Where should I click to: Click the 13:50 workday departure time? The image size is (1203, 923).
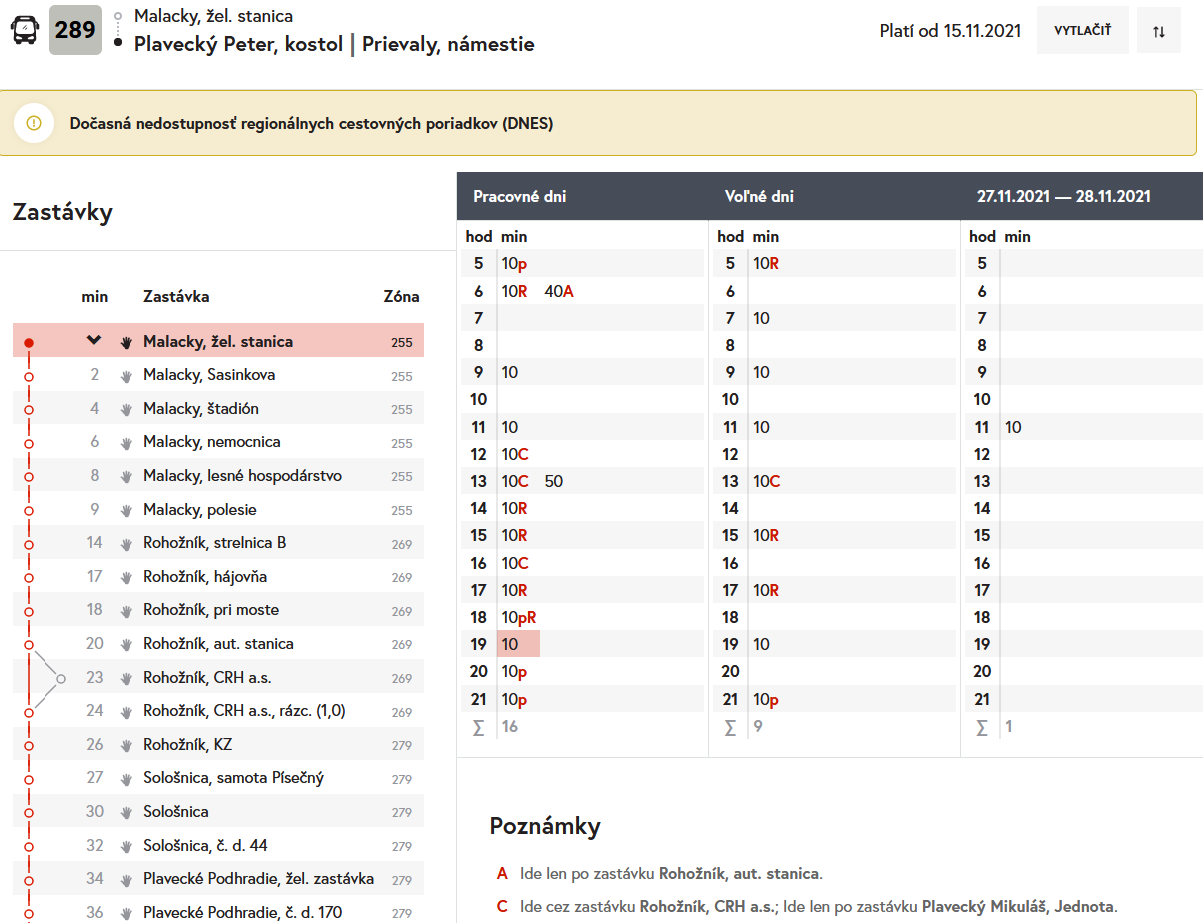pyautogui.click(x=554, y=481)
